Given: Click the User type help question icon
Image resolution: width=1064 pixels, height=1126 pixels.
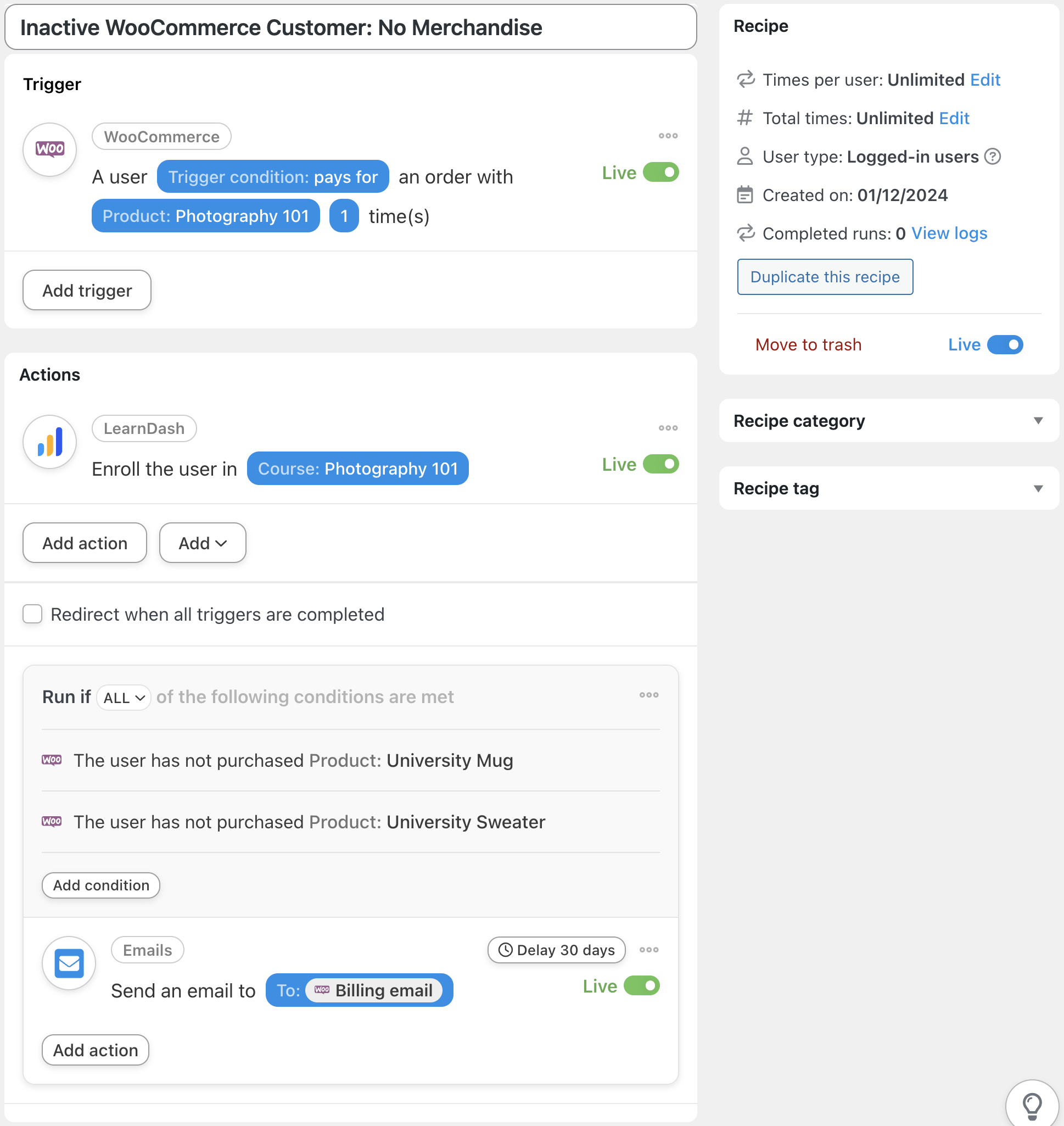Looking at the screenshot, I should (992, 157).
